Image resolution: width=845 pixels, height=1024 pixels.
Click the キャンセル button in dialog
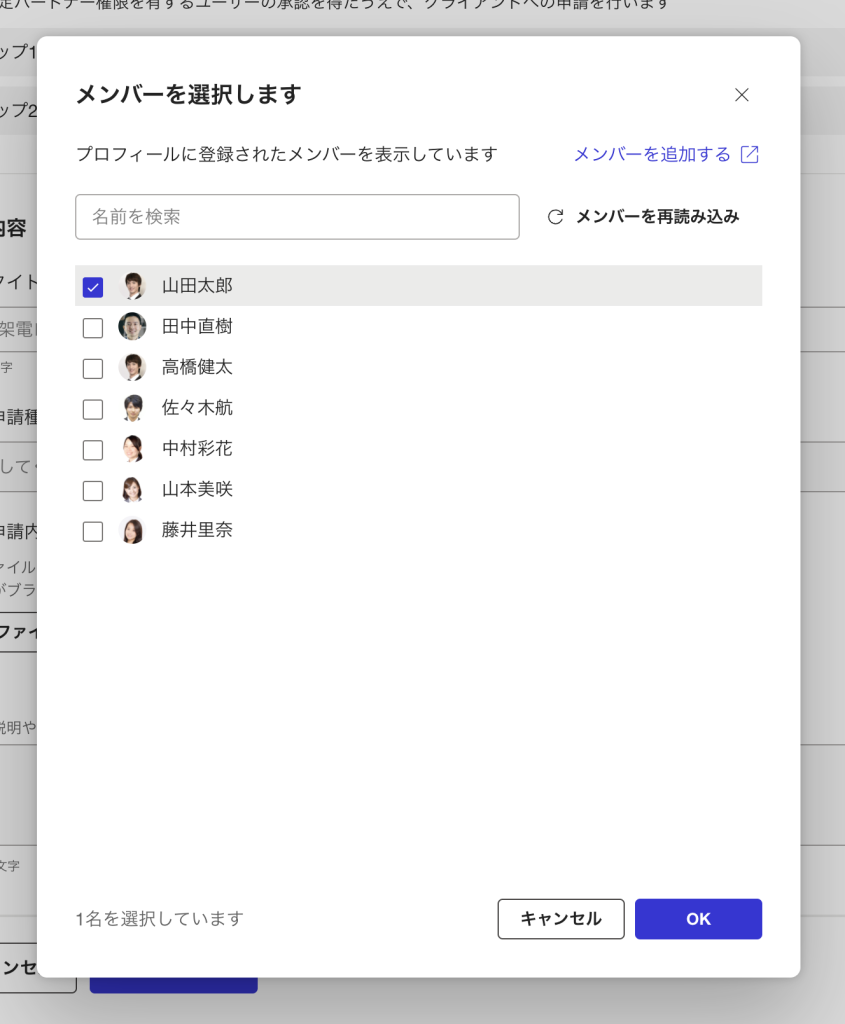(560, 919)
